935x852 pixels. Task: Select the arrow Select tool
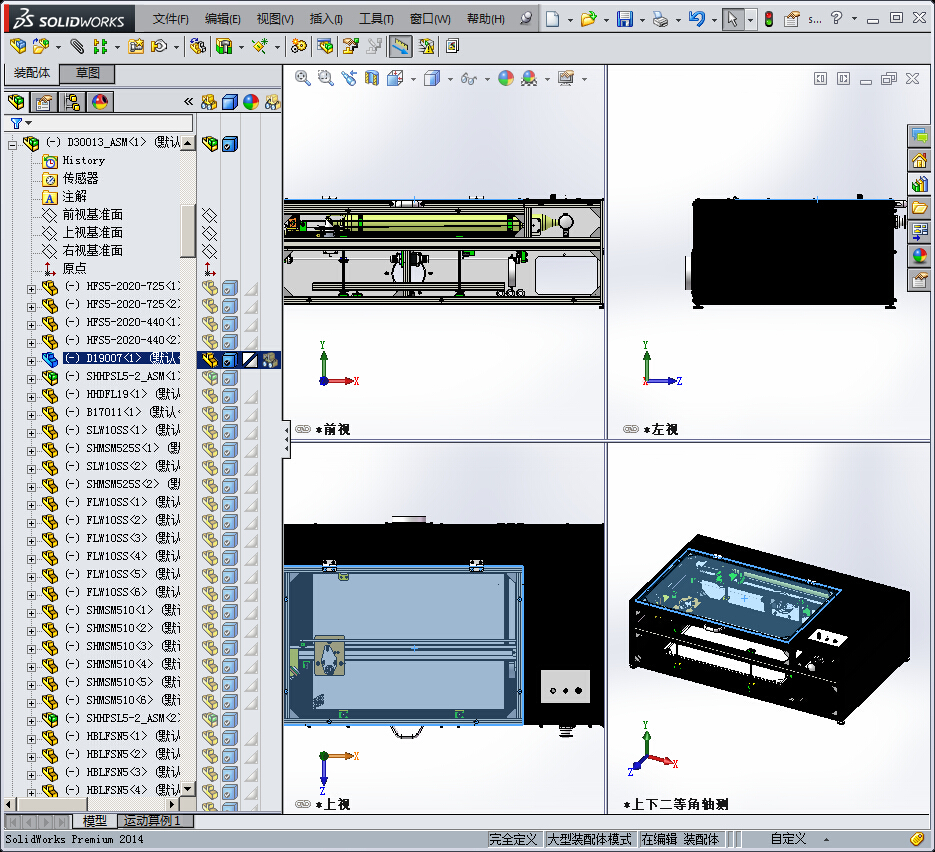732,19
